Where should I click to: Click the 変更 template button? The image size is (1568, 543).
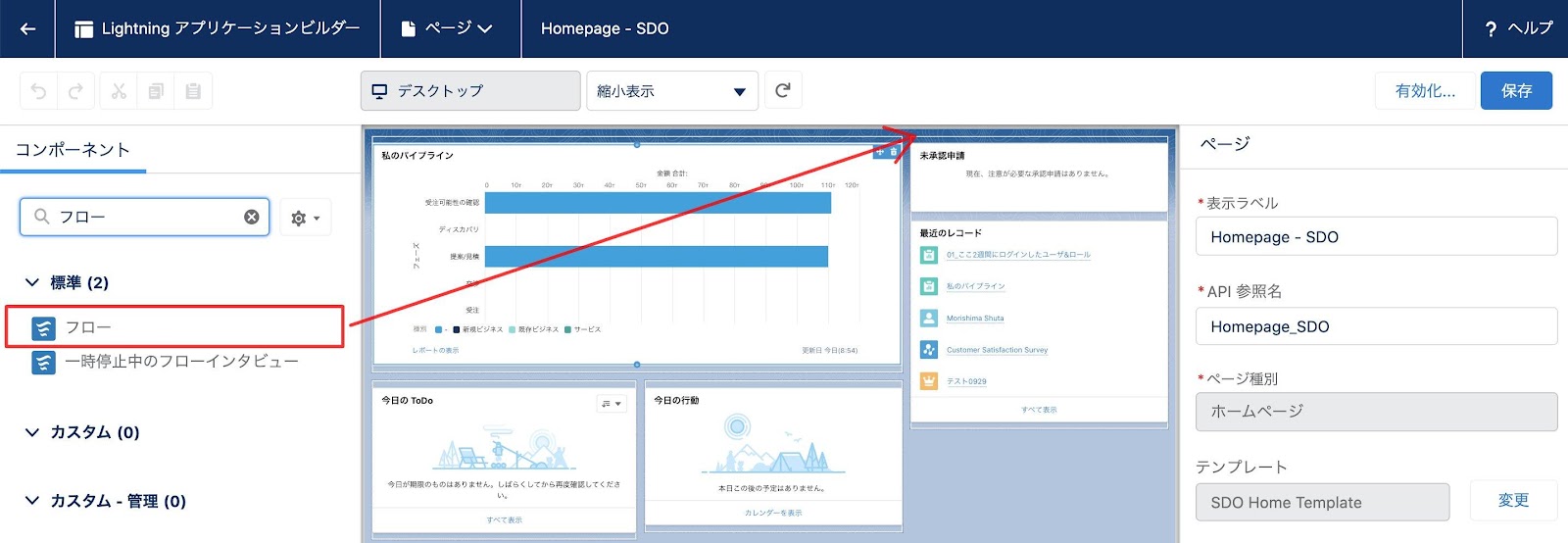coord(1513,501)
